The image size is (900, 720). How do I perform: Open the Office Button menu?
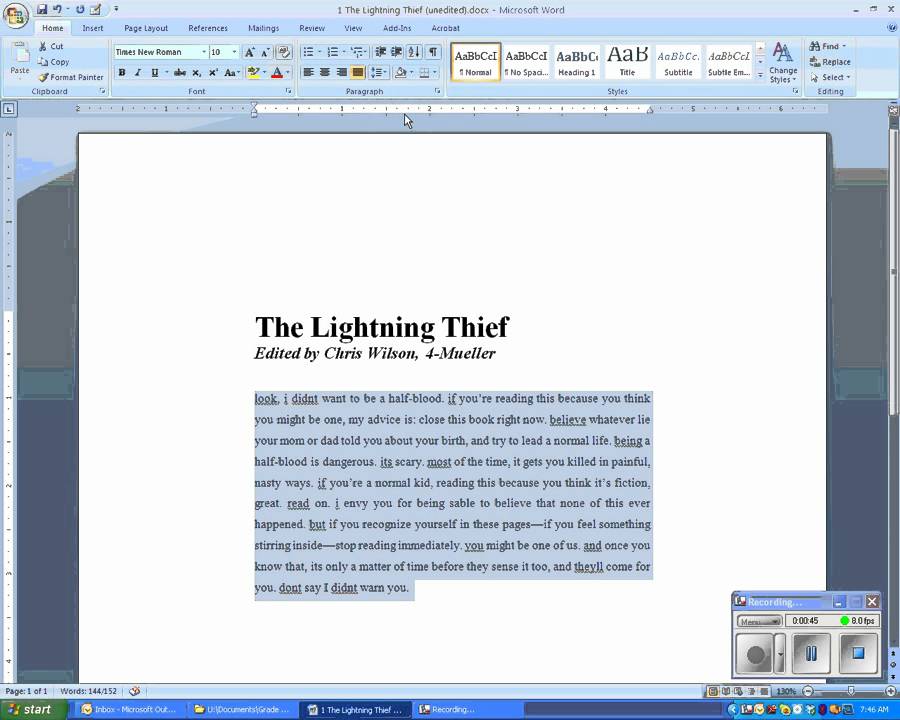(15, 15)
